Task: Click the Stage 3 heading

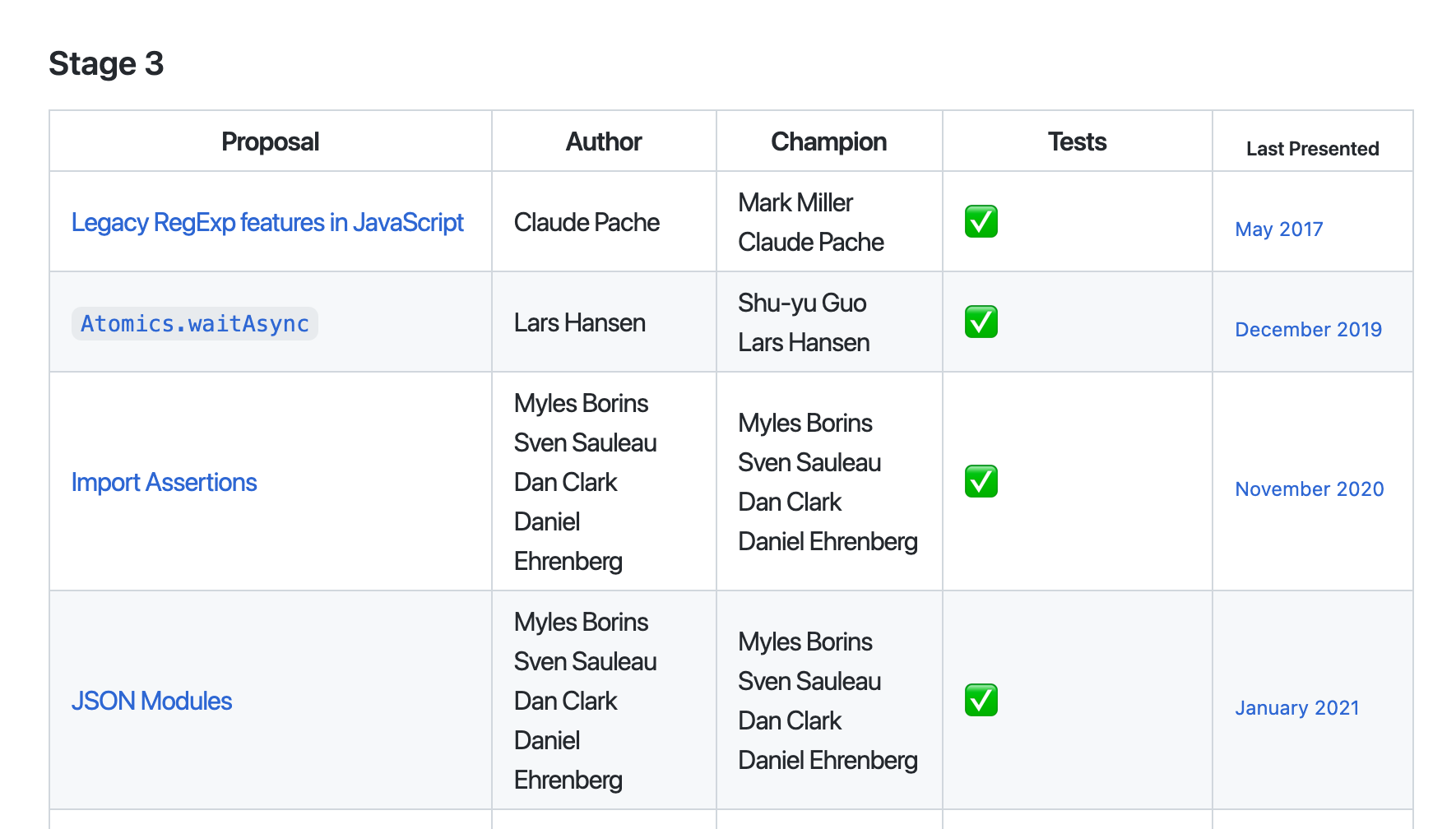Action: [x=107, y=63]
